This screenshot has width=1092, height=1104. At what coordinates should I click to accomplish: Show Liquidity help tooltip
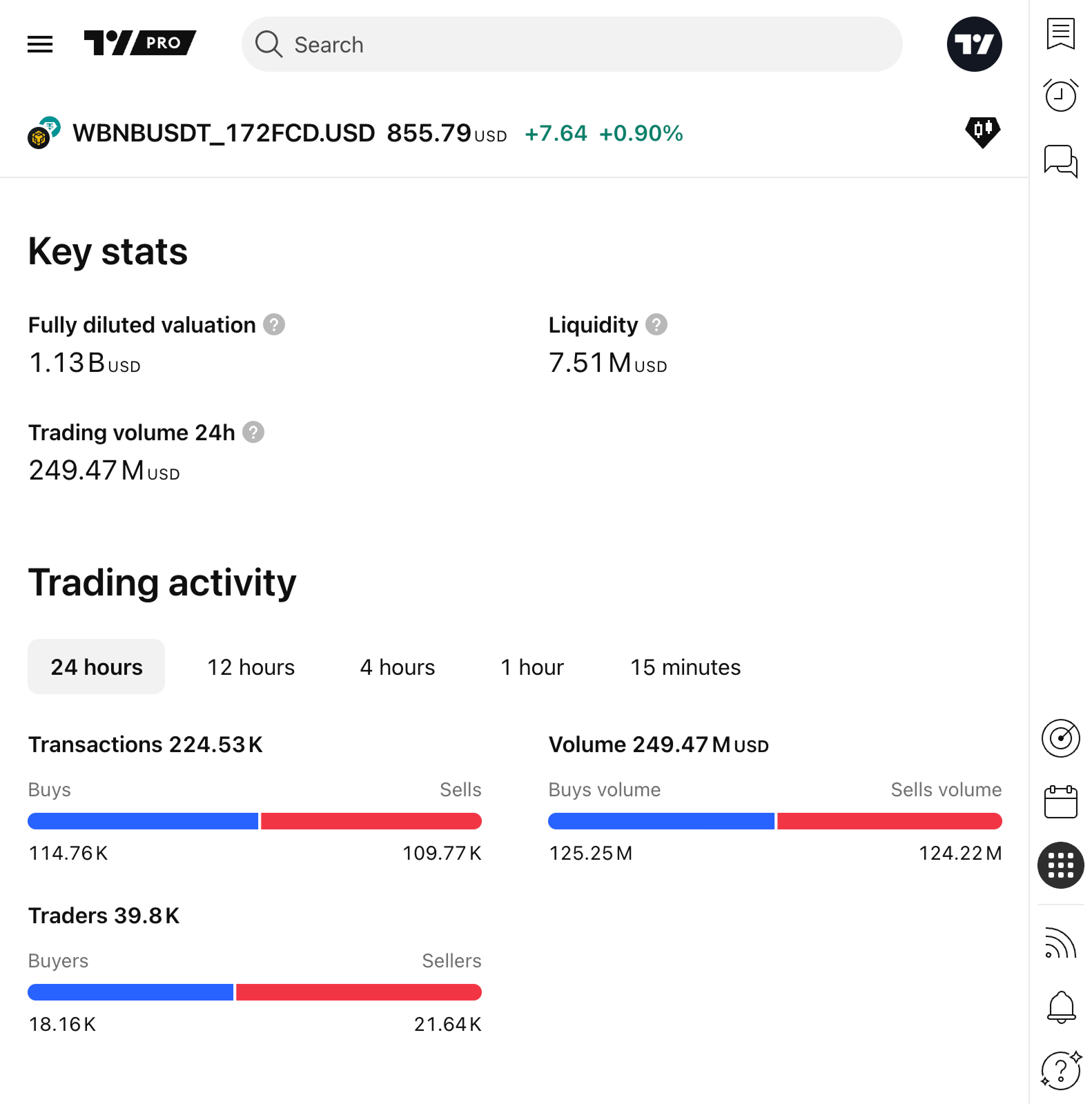pyautogui.click(x=656, y=324)
